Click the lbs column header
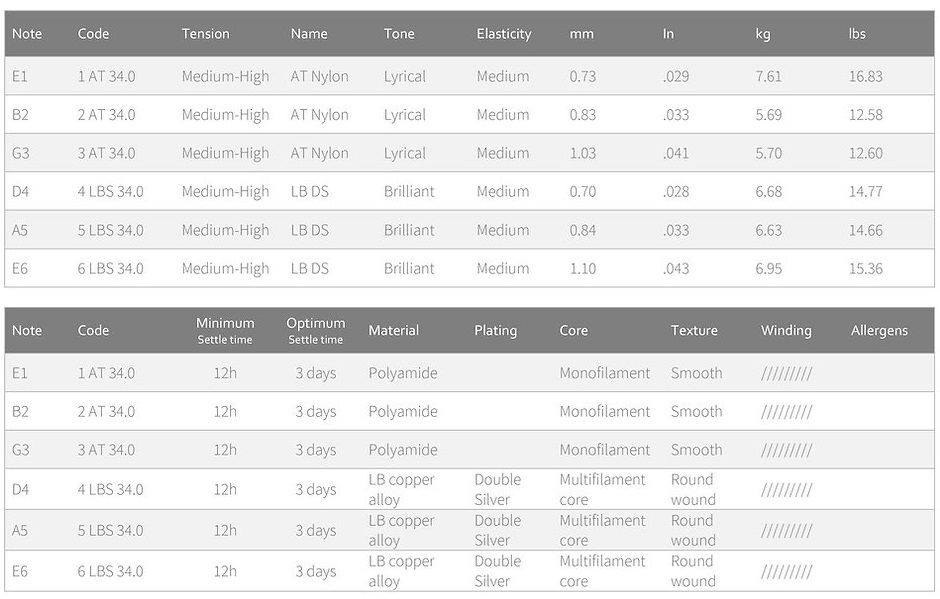Screen dimensions: 940x599 coord(857,34)
